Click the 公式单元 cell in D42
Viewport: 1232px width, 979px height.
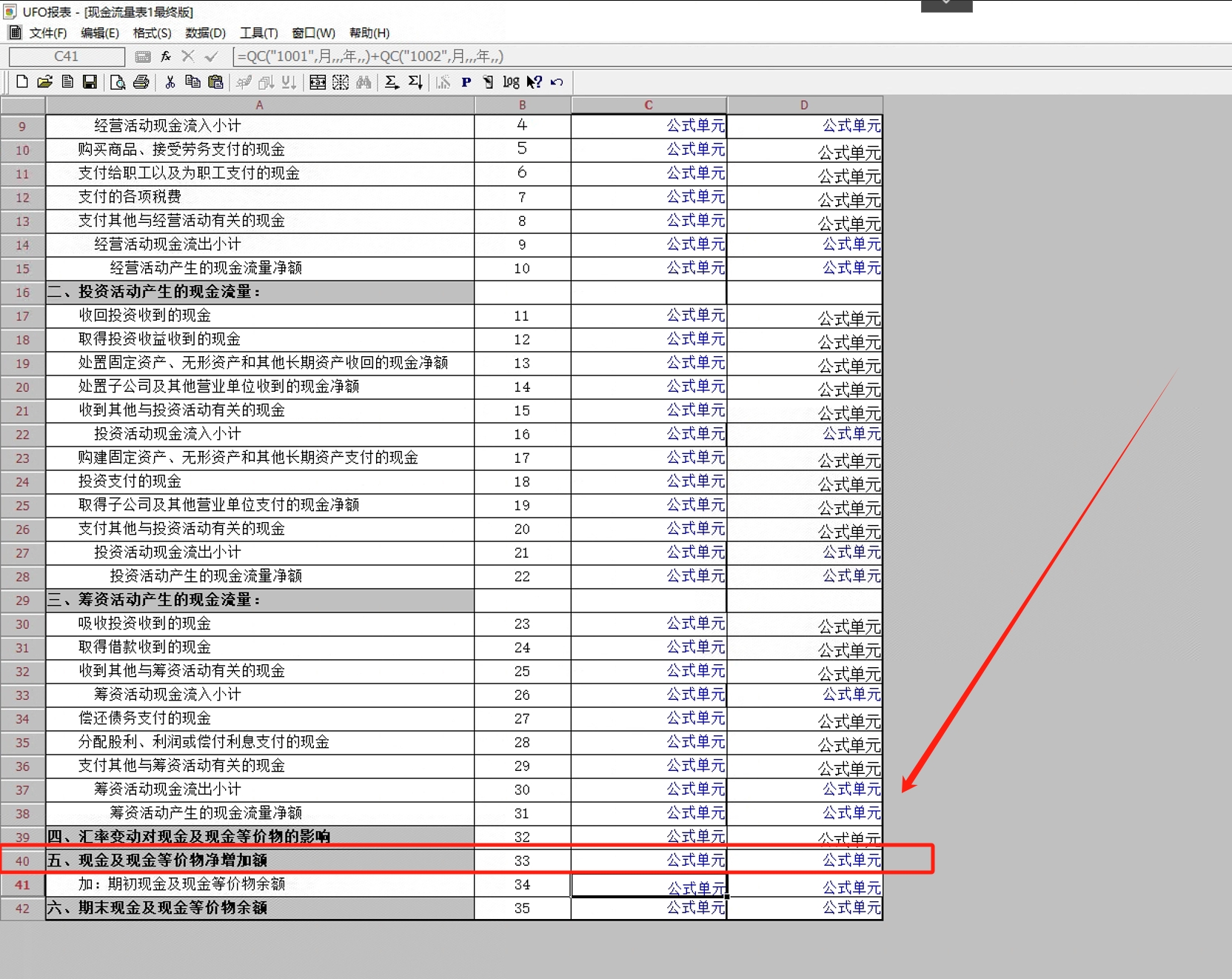click(x=805, y=908)
